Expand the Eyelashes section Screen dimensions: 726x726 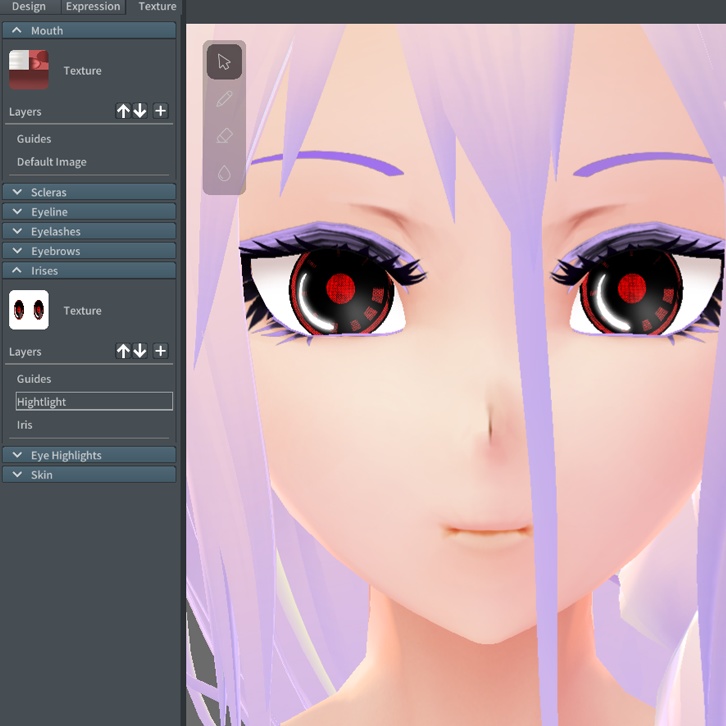89,231
